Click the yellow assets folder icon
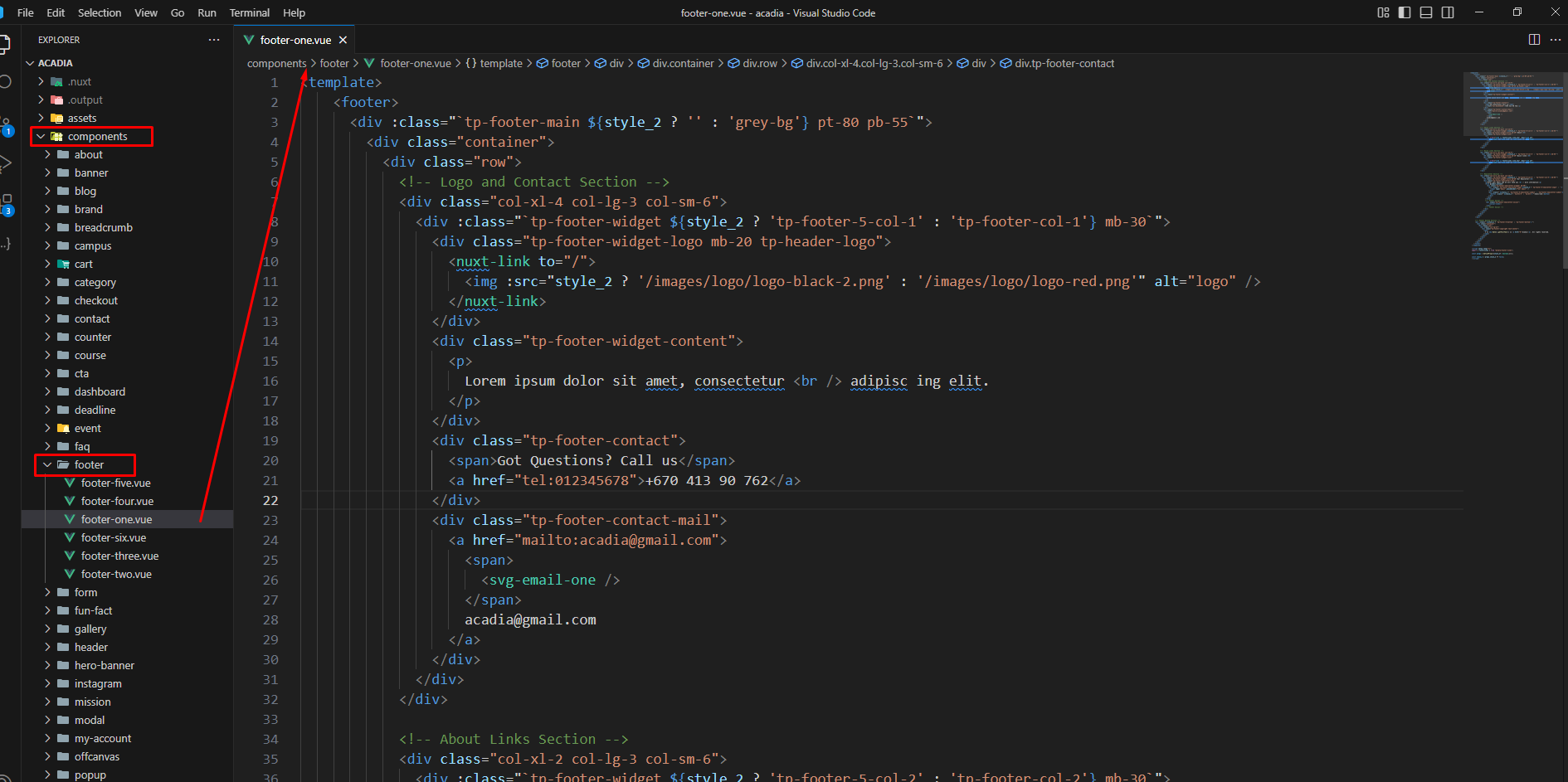The width and height of the screenshot is (1568, 782). tap(57, 118)
